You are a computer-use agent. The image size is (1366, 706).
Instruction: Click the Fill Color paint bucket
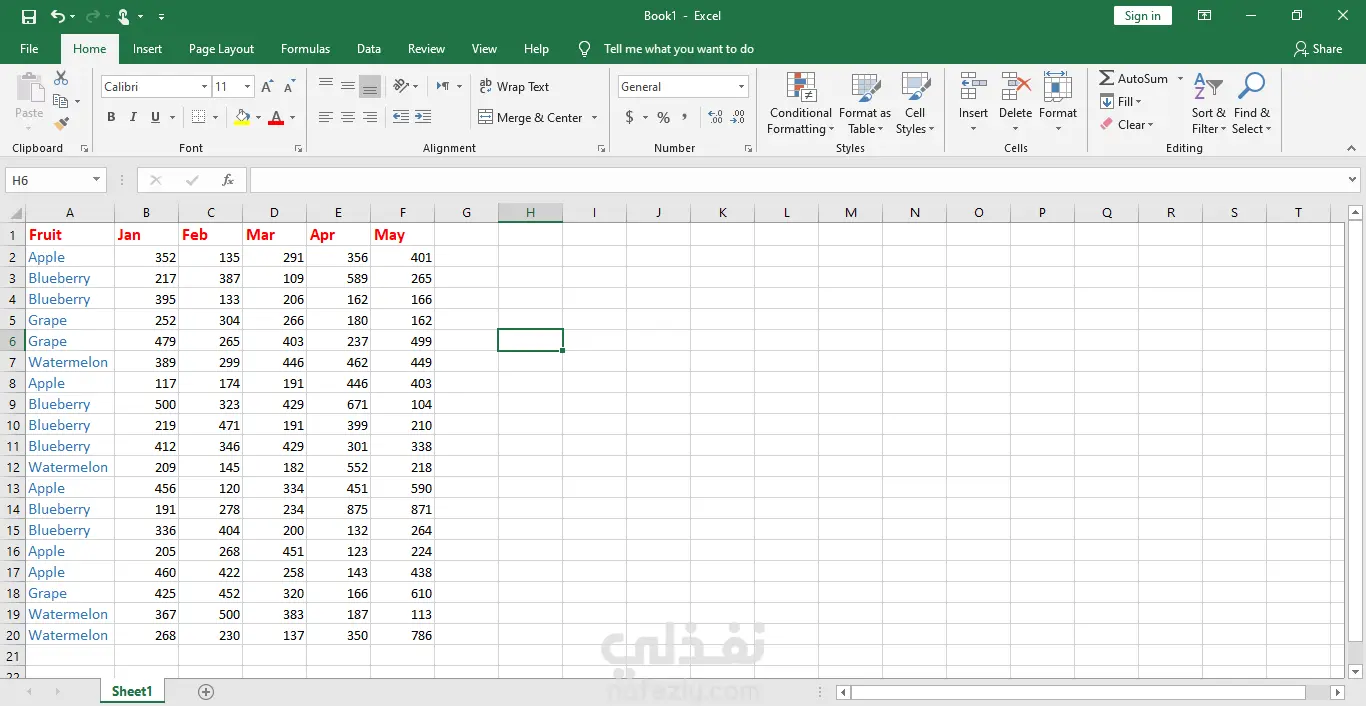pos(242,117)
